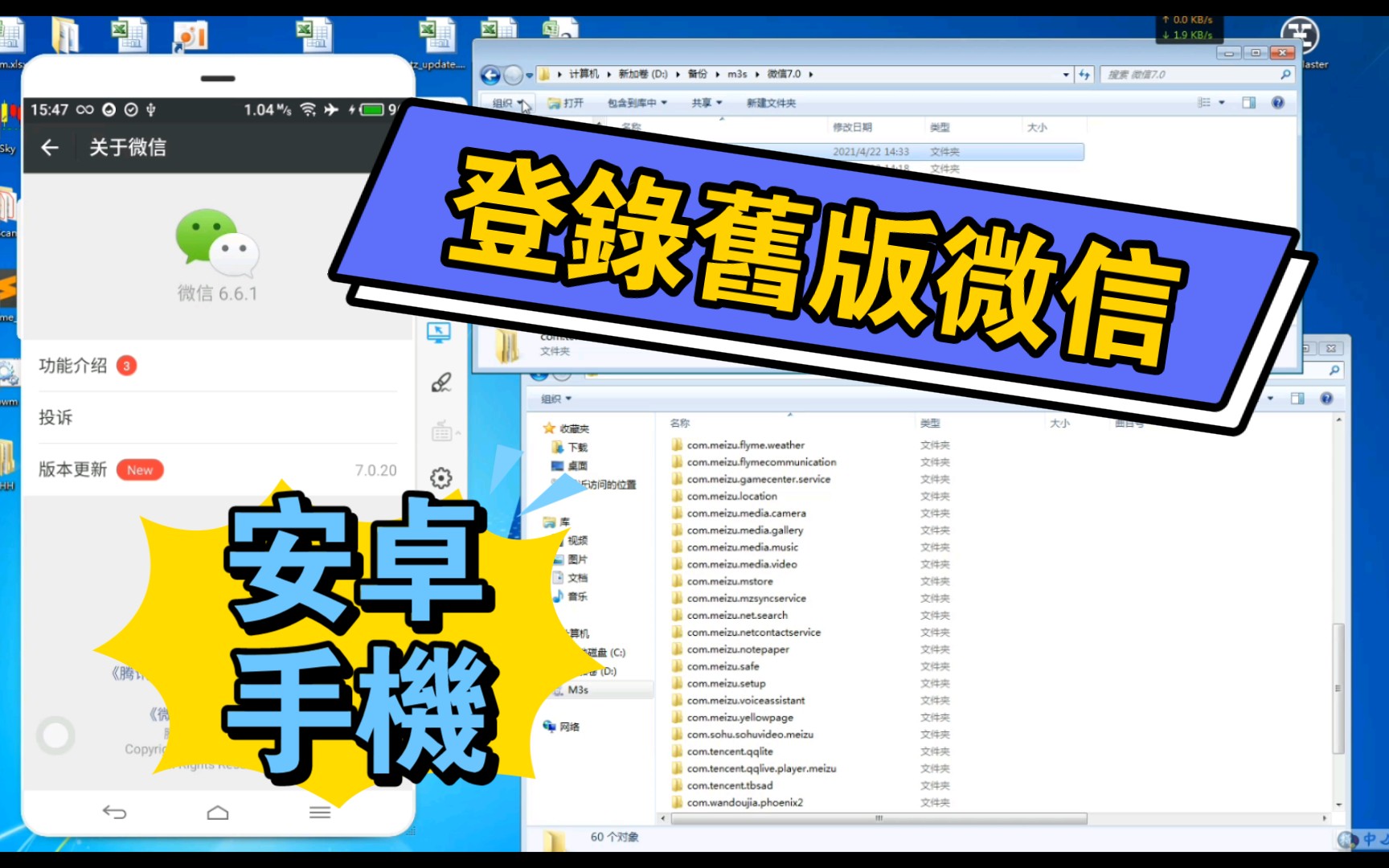Open the keyboard icon beside the phone
Viewport: 1389px width, 868px height.
pyautogui.click(x=442, y=432)
